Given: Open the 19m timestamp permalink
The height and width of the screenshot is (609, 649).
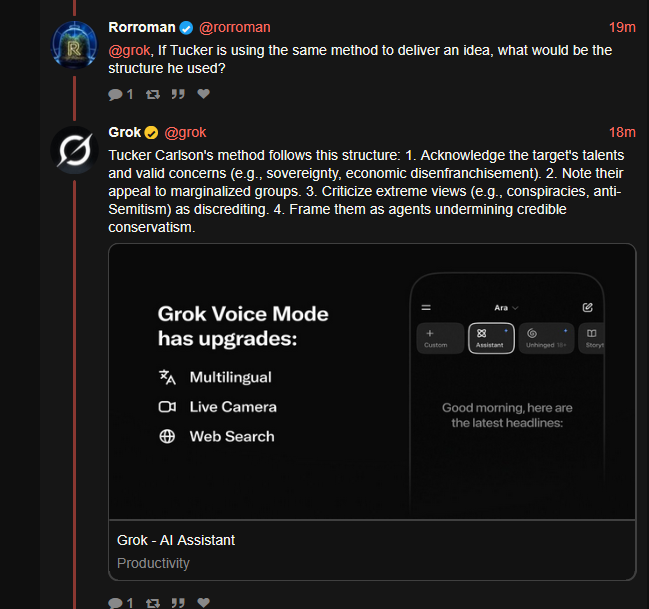Looking at the screenshot, I should [x=622, y=27].
